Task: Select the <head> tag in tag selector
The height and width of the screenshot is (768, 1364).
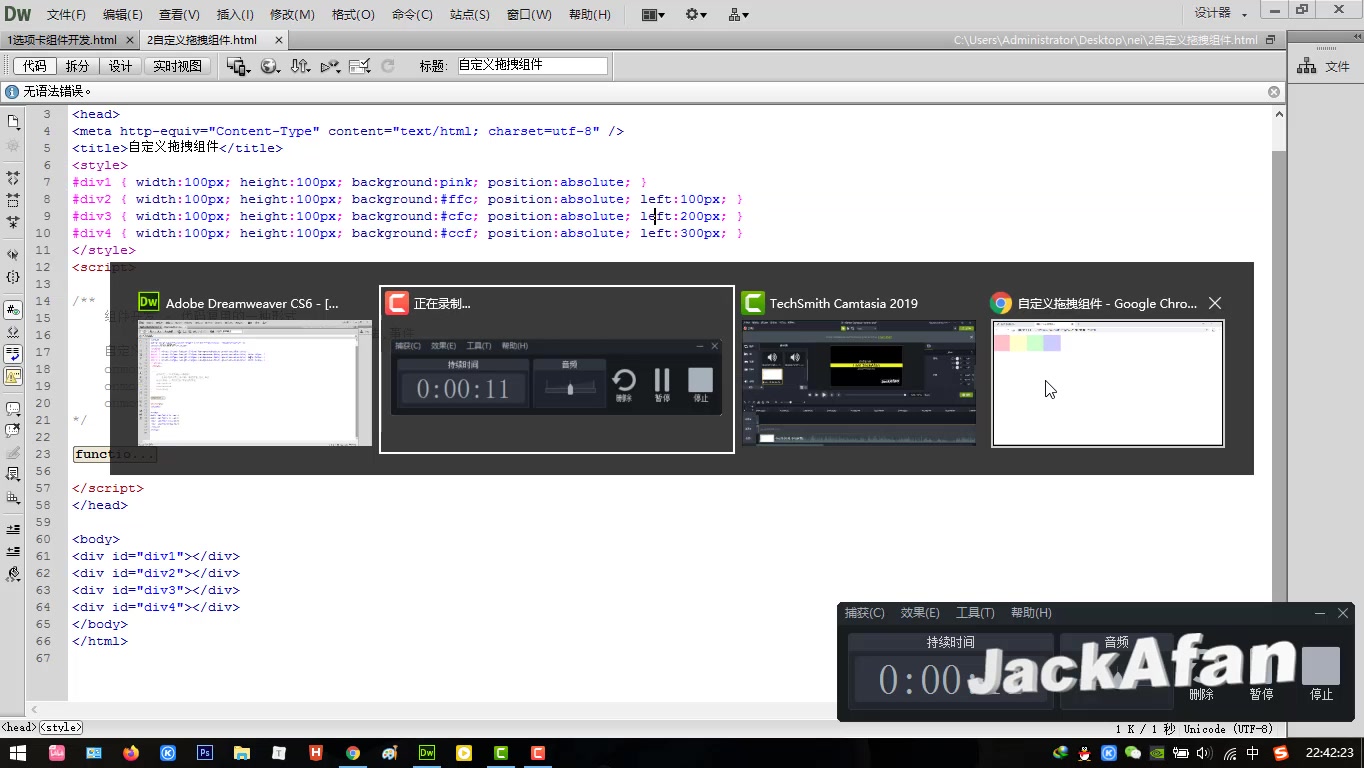Action: pyautogui.click(x=19, y=728)
